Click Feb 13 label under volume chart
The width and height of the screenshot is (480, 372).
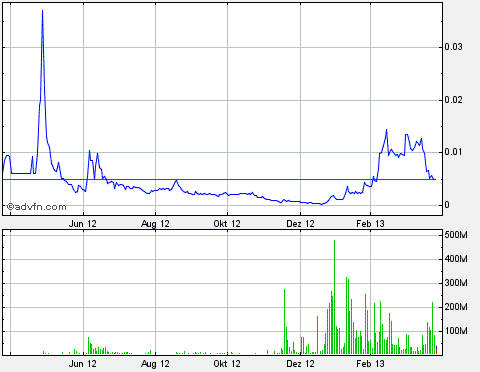(370, 364)
